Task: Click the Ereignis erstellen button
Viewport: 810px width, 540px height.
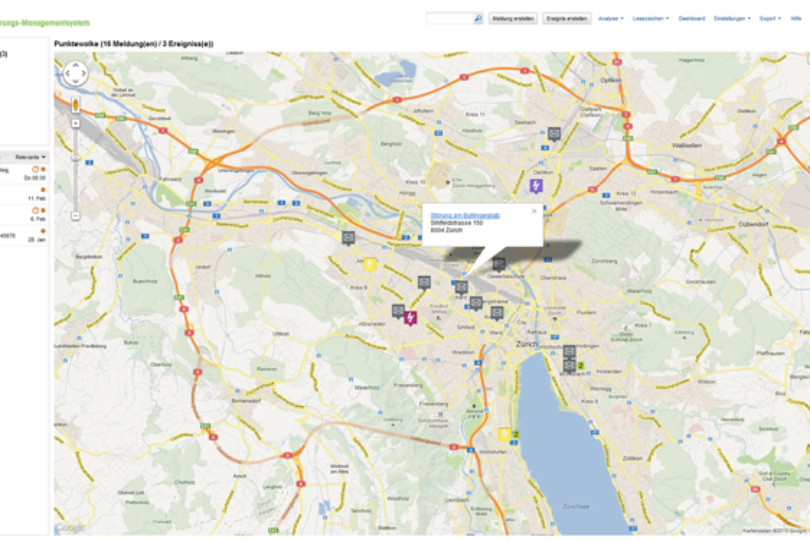Action: pyautogui.click(x=567, y=18)
